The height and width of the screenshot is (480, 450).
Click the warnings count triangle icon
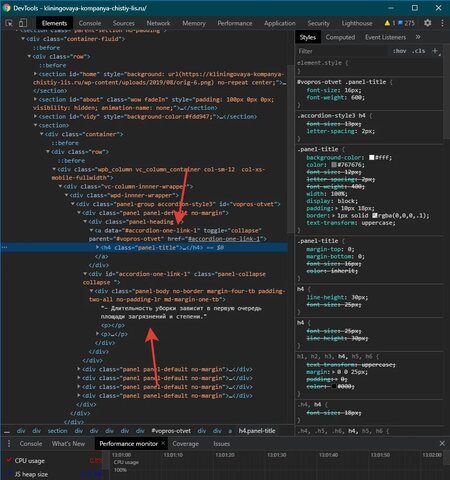[x=387, y=23]
